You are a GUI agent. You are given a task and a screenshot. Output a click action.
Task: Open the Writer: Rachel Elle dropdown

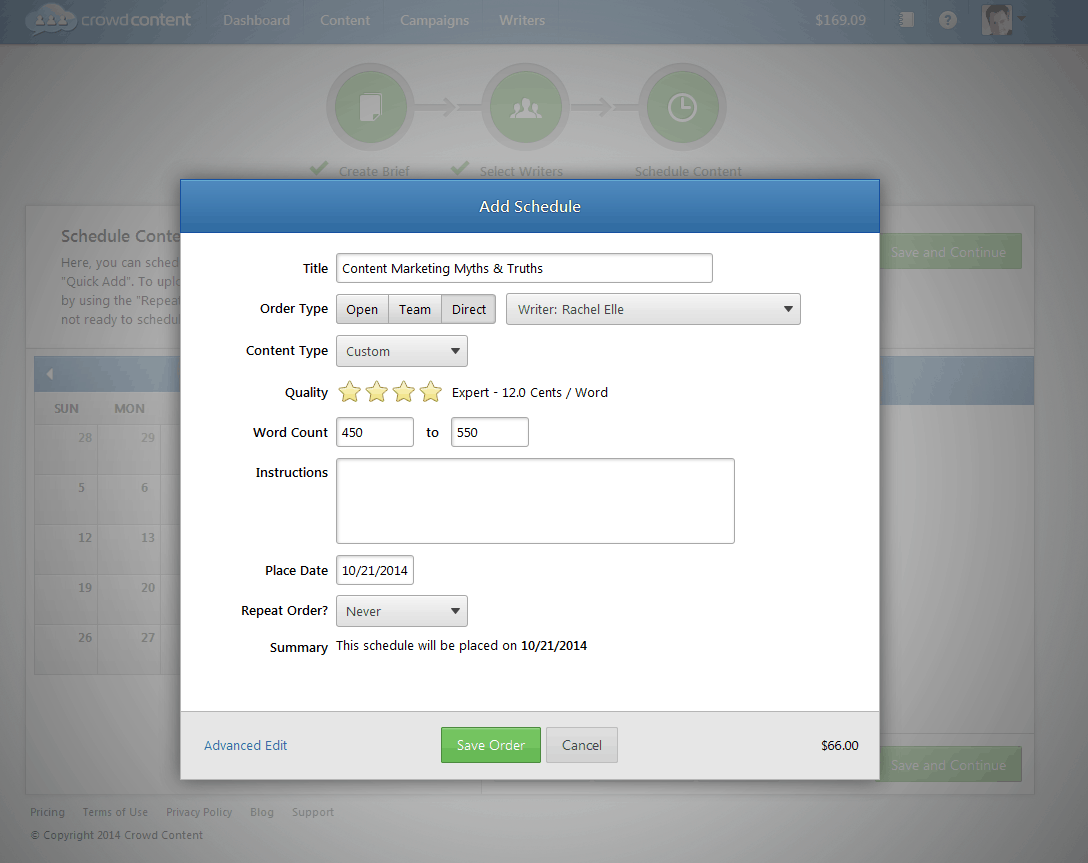point(654,309)
